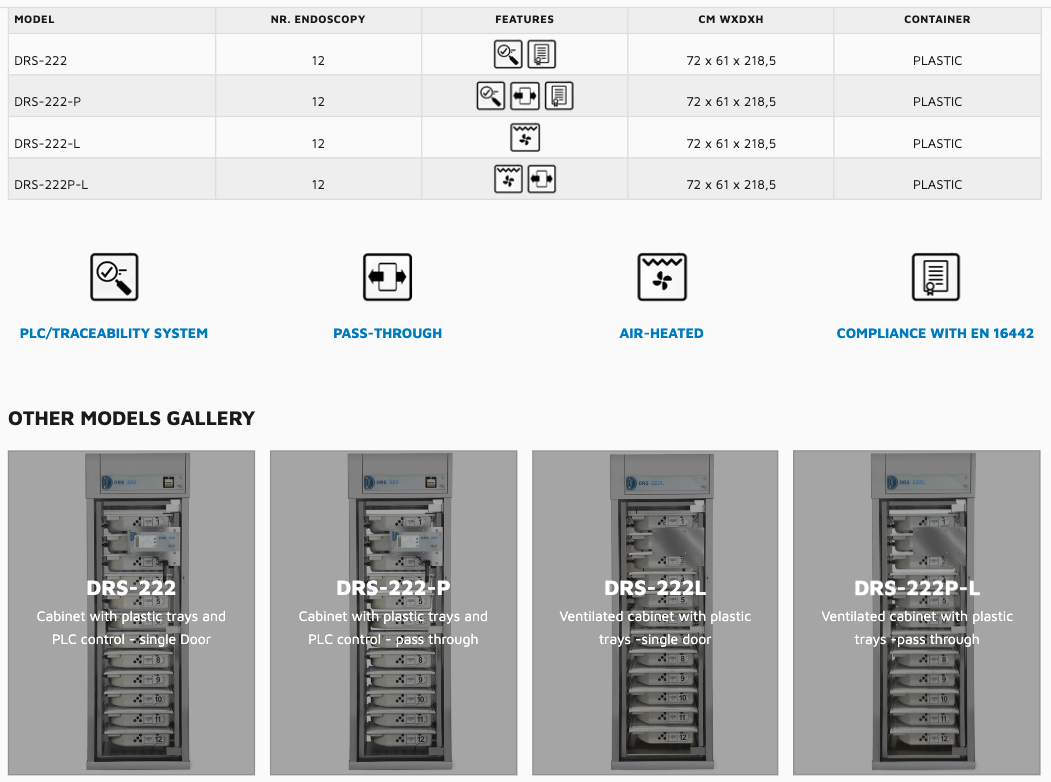Click air-heated fan icon in DRS-222-L row

pos(525,137)
